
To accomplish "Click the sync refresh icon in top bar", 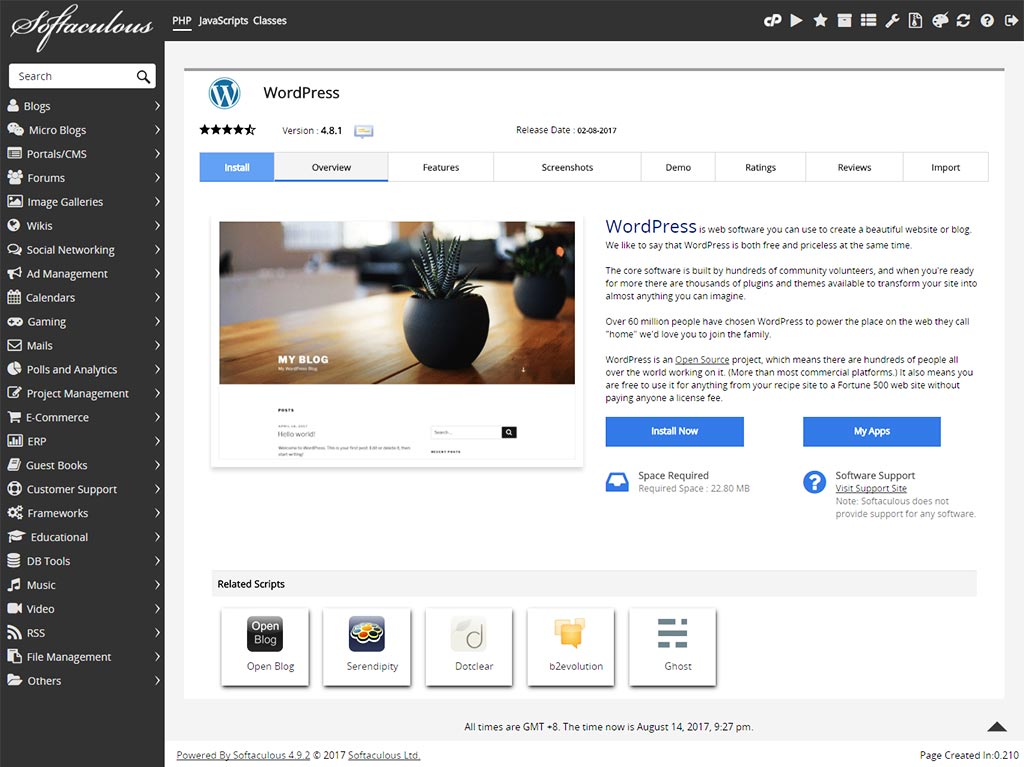I will click(x=963, y=21).
